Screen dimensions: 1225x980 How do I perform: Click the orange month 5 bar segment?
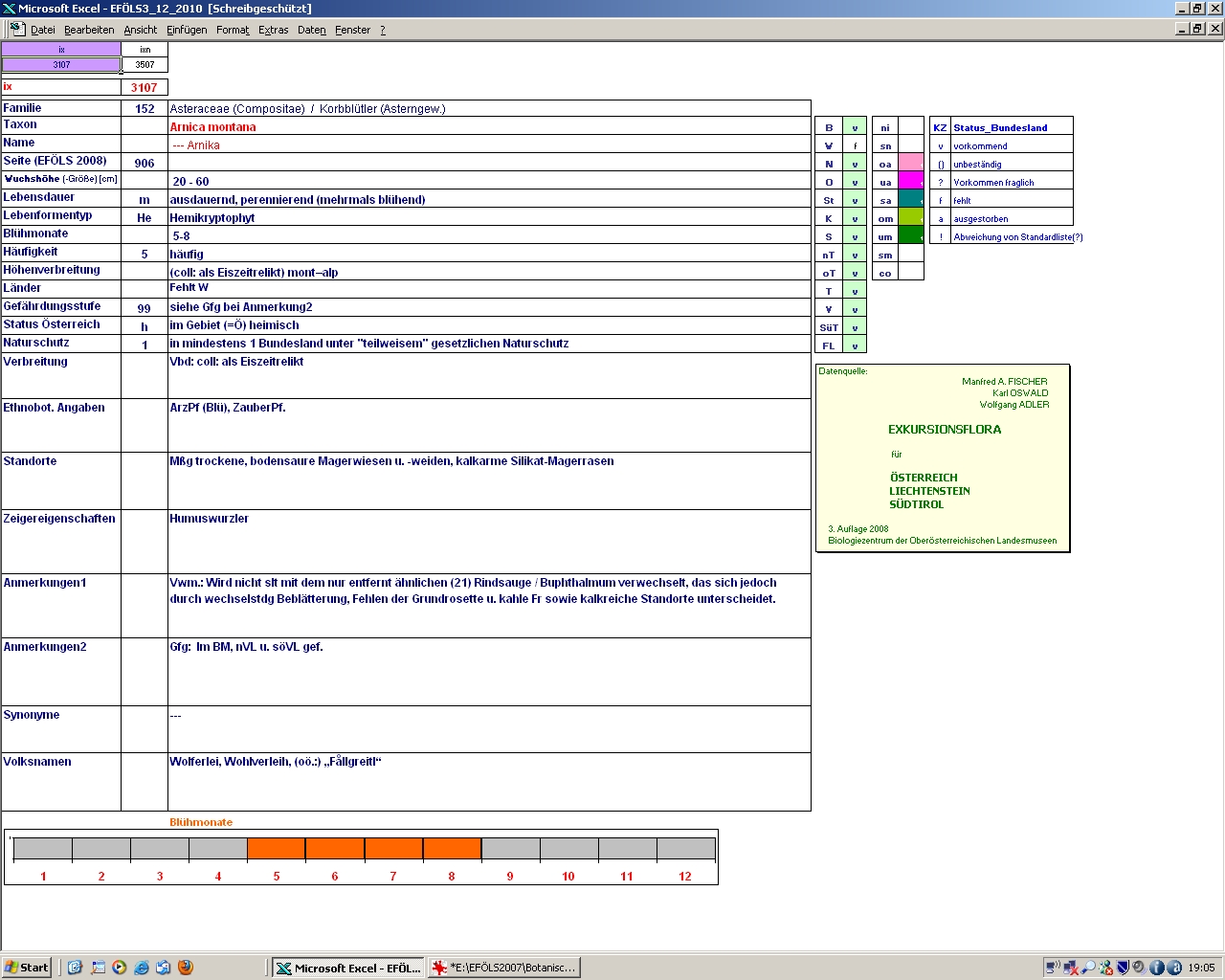click(x=277, y=849)
